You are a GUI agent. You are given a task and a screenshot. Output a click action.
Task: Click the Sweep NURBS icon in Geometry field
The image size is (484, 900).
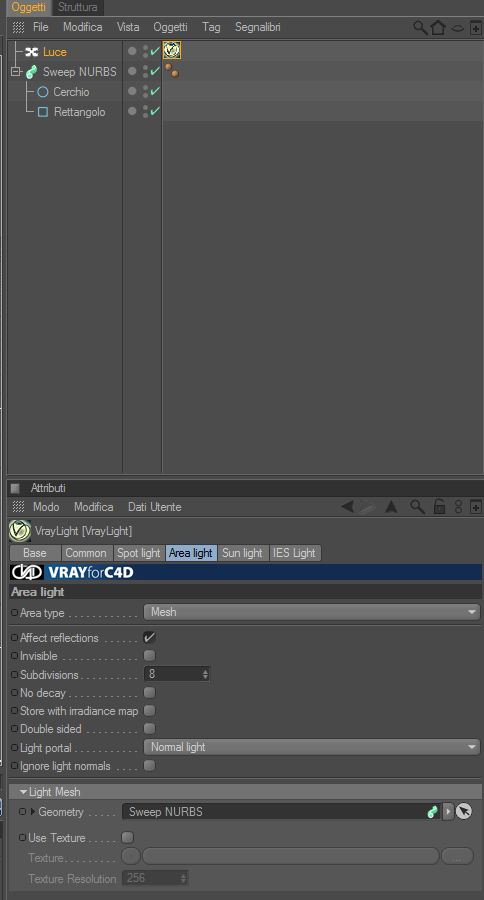[x=433, y=812]
